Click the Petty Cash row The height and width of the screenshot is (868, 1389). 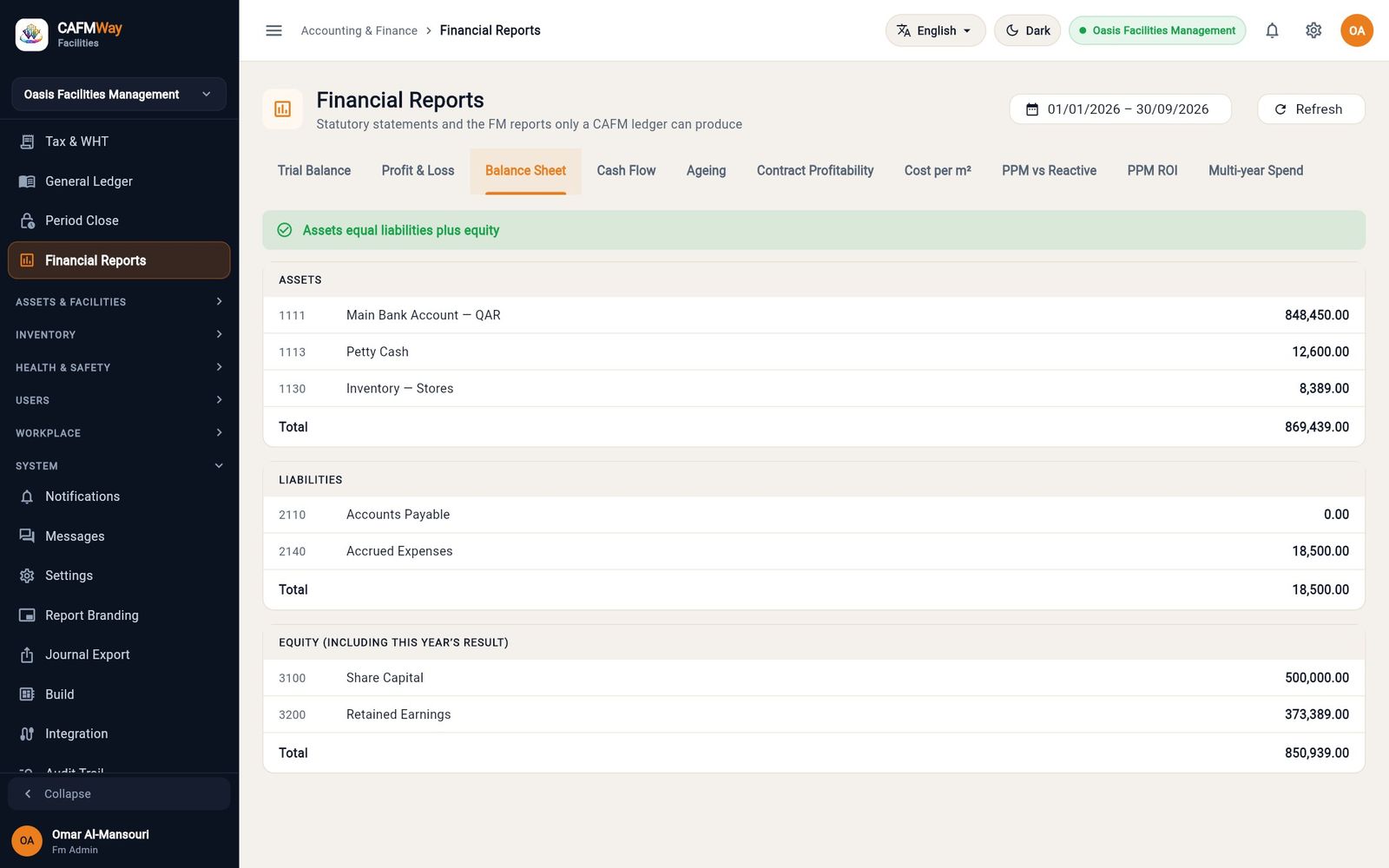coord(813,352)
